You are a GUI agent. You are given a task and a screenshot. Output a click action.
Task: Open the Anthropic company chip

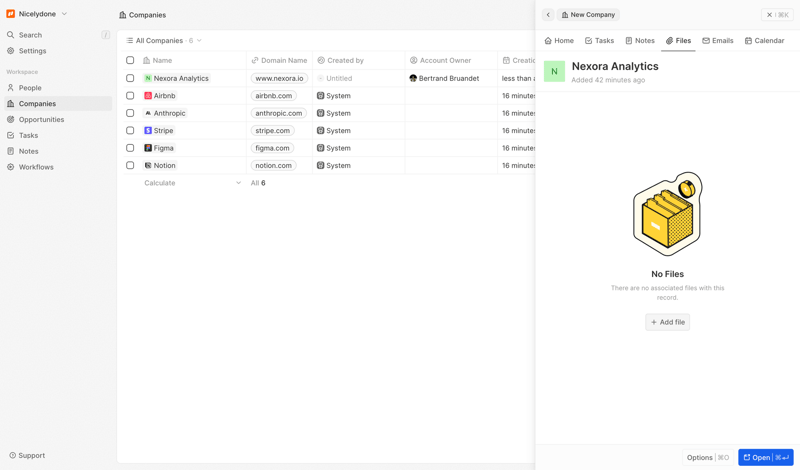pyautogui.click(x=165, y=113)
